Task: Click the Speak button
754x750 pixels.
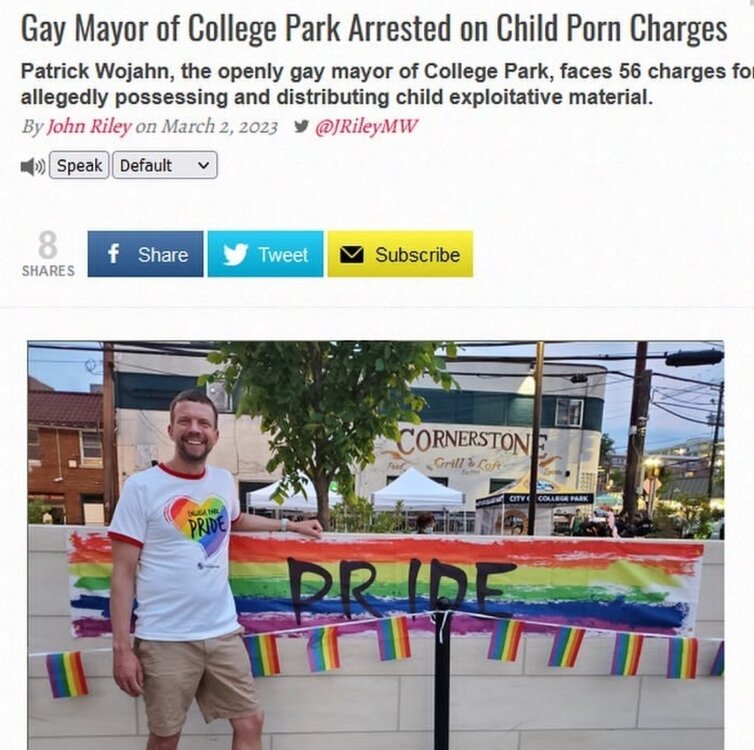Action: pyautogui.click(x=79, y=165)
